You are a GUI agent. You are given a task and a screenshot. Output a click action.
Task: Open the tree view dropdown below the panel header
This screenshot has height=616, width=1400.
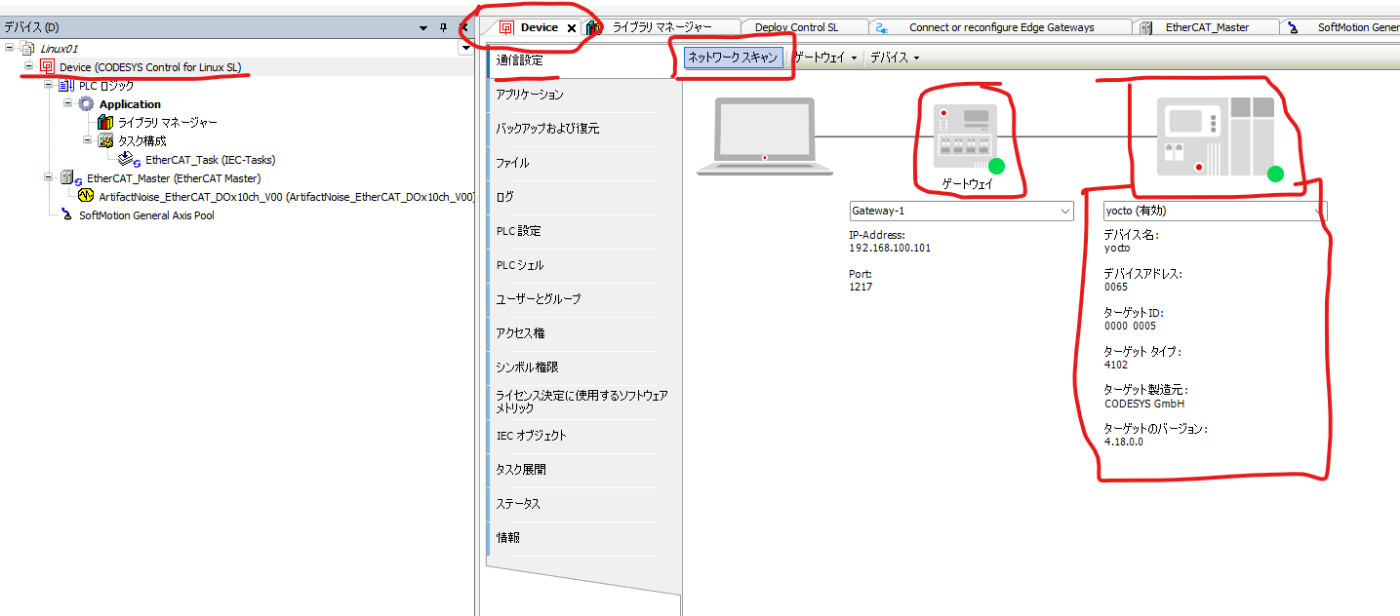coord(465,48)
